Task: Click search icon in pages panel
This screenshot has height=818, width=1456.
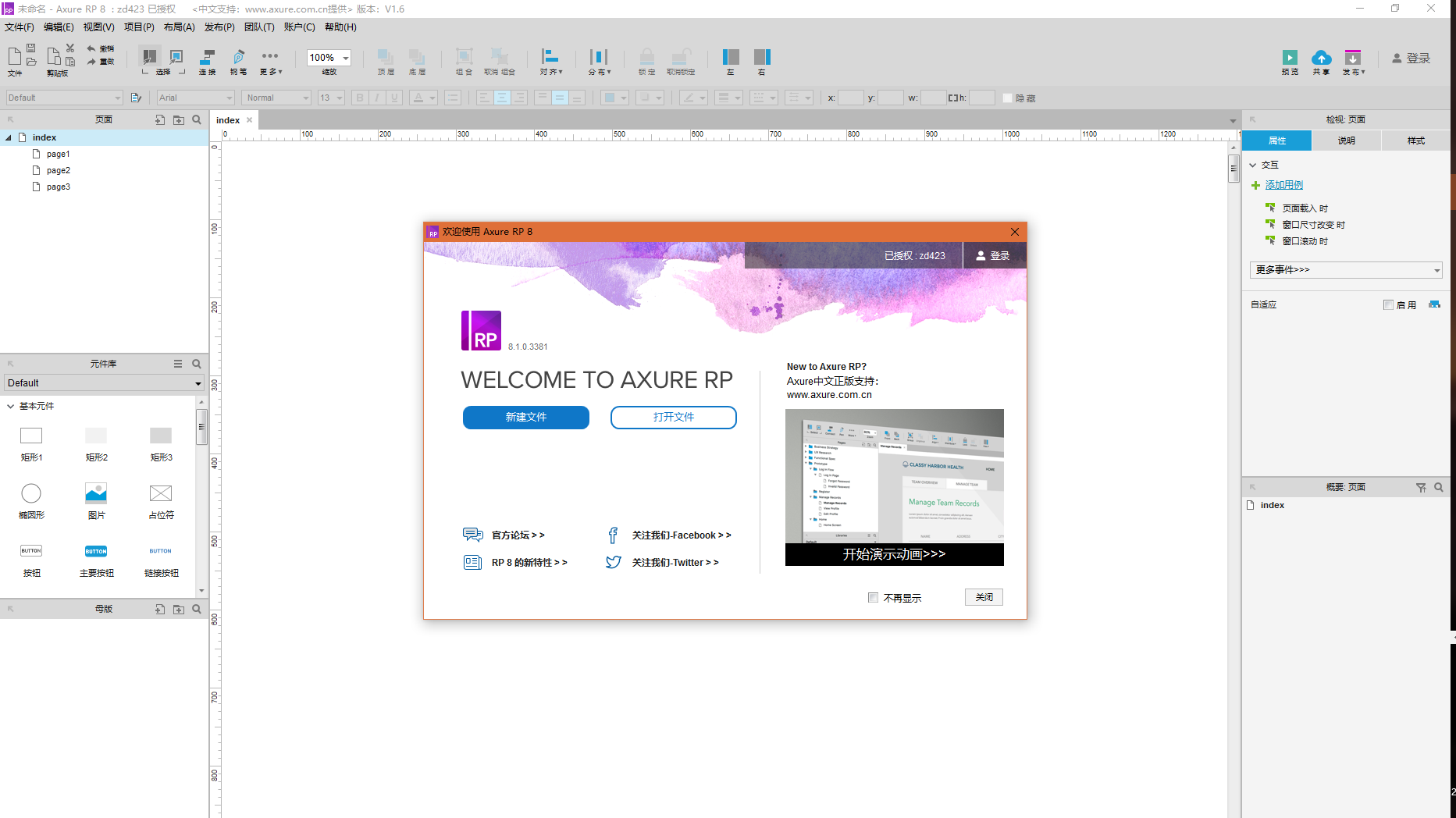Action: point(197,119)
